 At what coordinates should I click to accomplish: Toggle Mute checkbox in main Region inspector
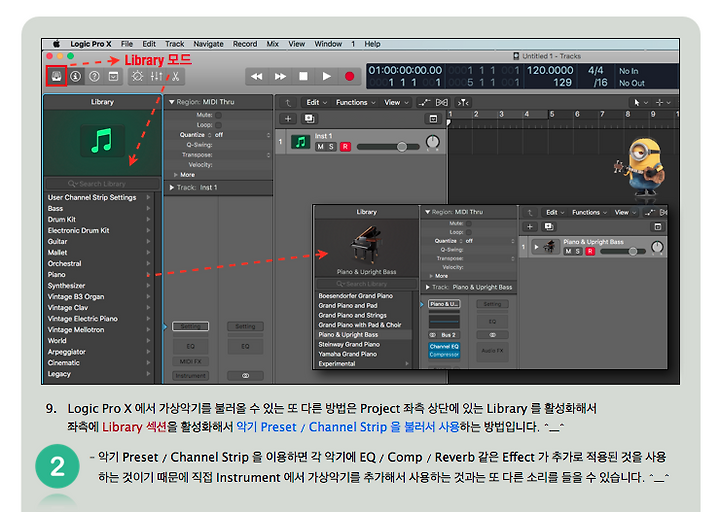[219, 115]
